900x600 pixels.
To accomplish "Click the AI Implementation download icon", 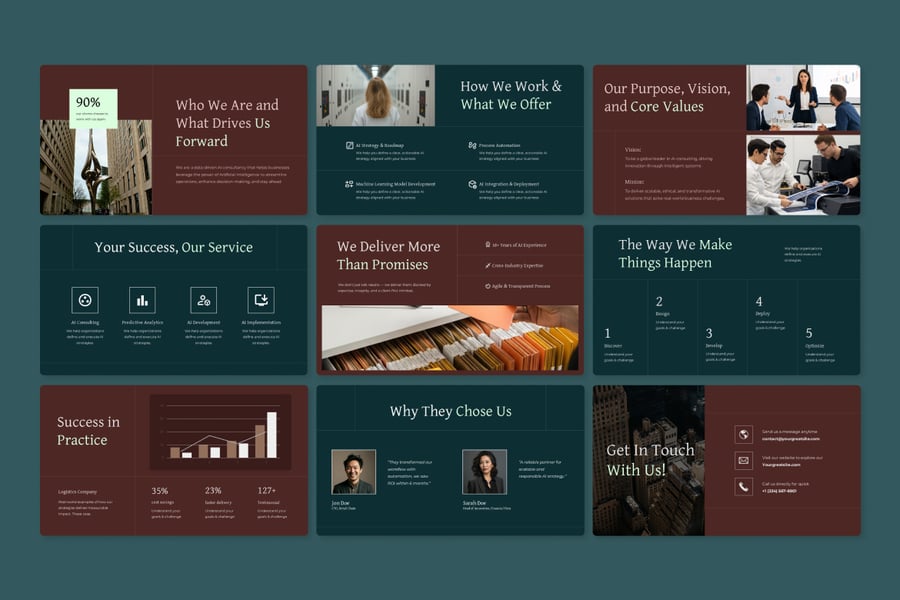I will [261, 300].
